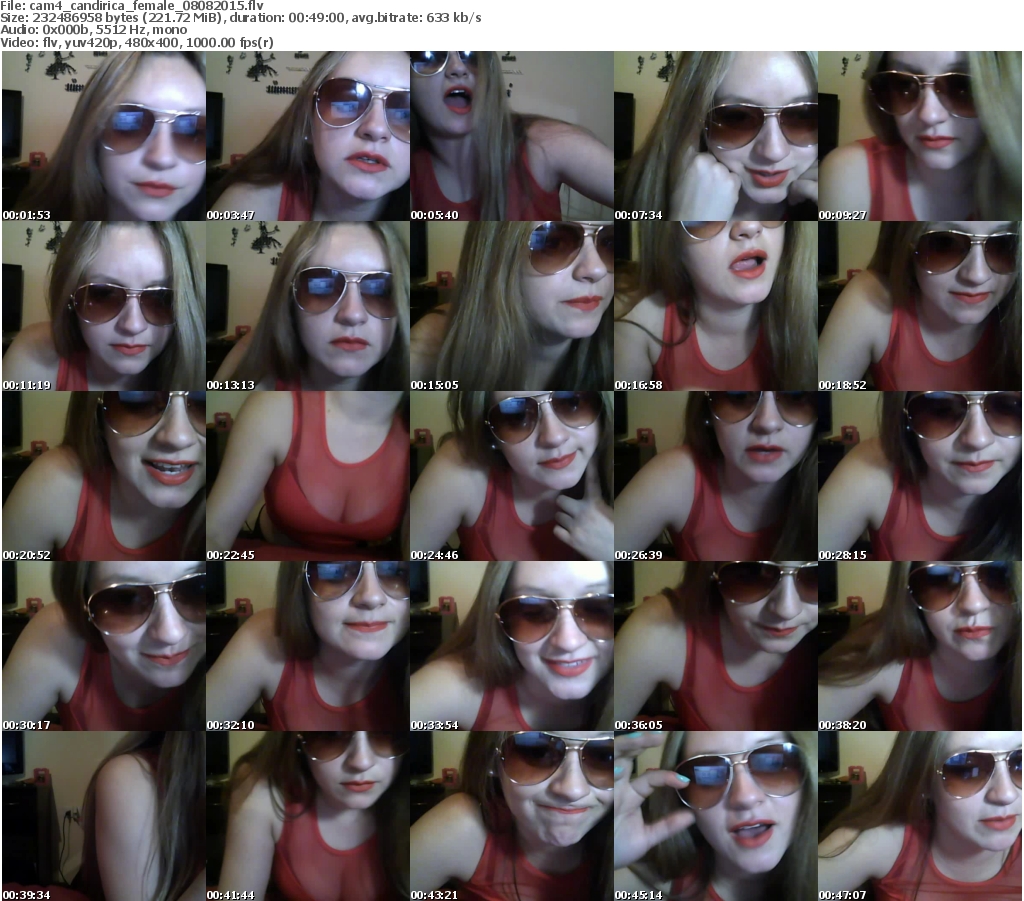Click the line starting 'Size: 232486958 bytes'

point(241,18)
